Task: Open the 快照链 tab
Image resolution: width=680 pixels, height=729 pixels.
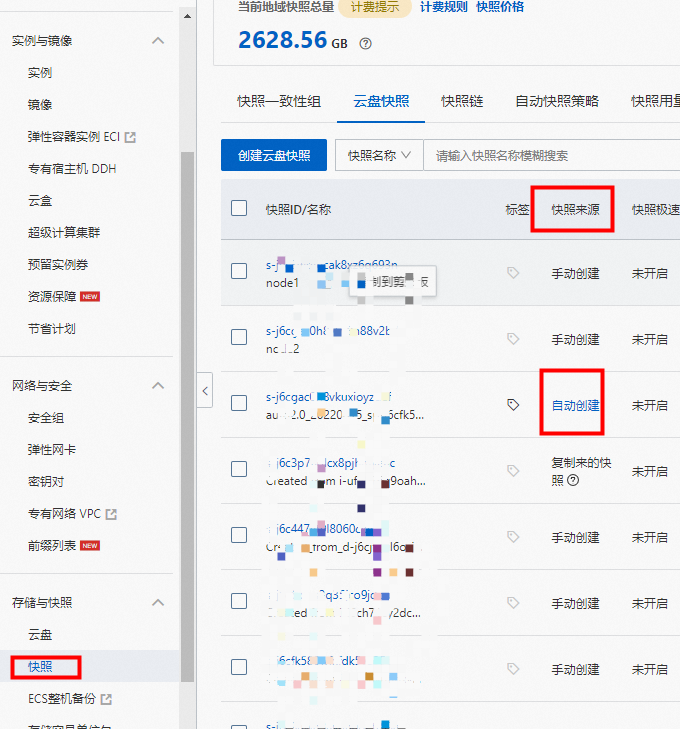Action: pos(462,101)
